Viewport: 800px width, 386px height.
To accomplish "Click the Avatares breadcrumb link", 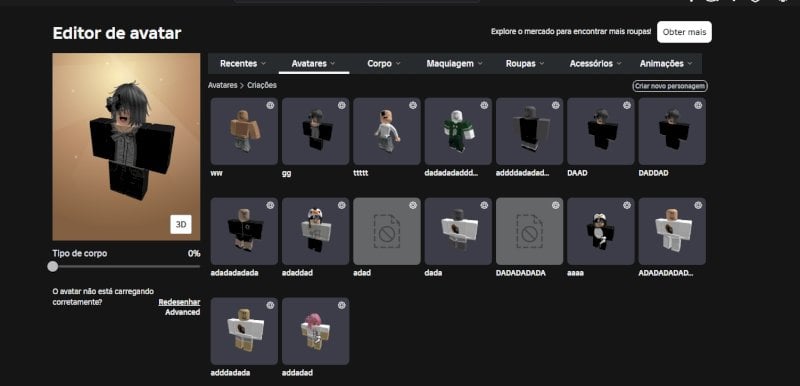I will (x=222, y=86).
